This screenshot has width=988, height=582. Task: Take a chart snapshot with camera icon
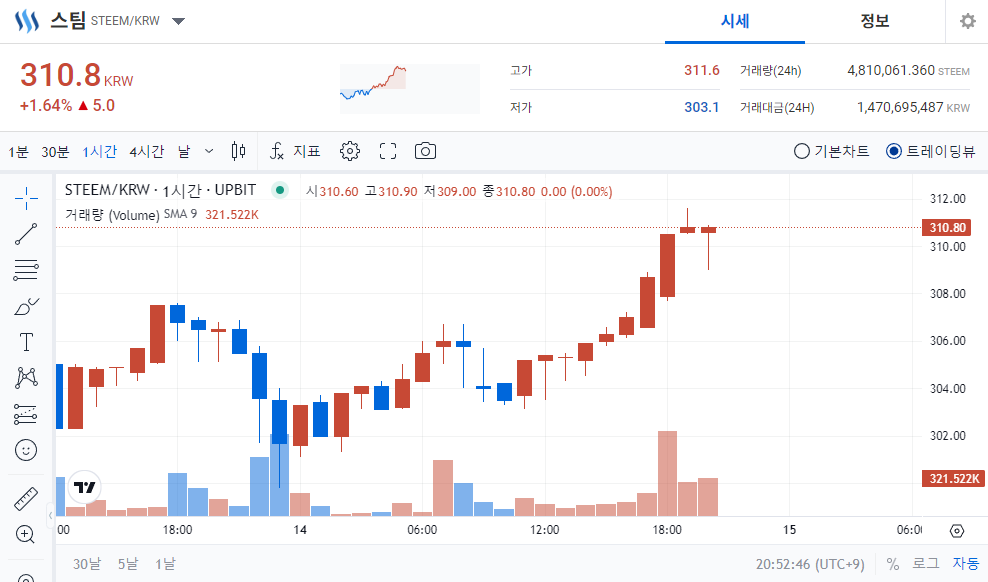pos(425,151)
